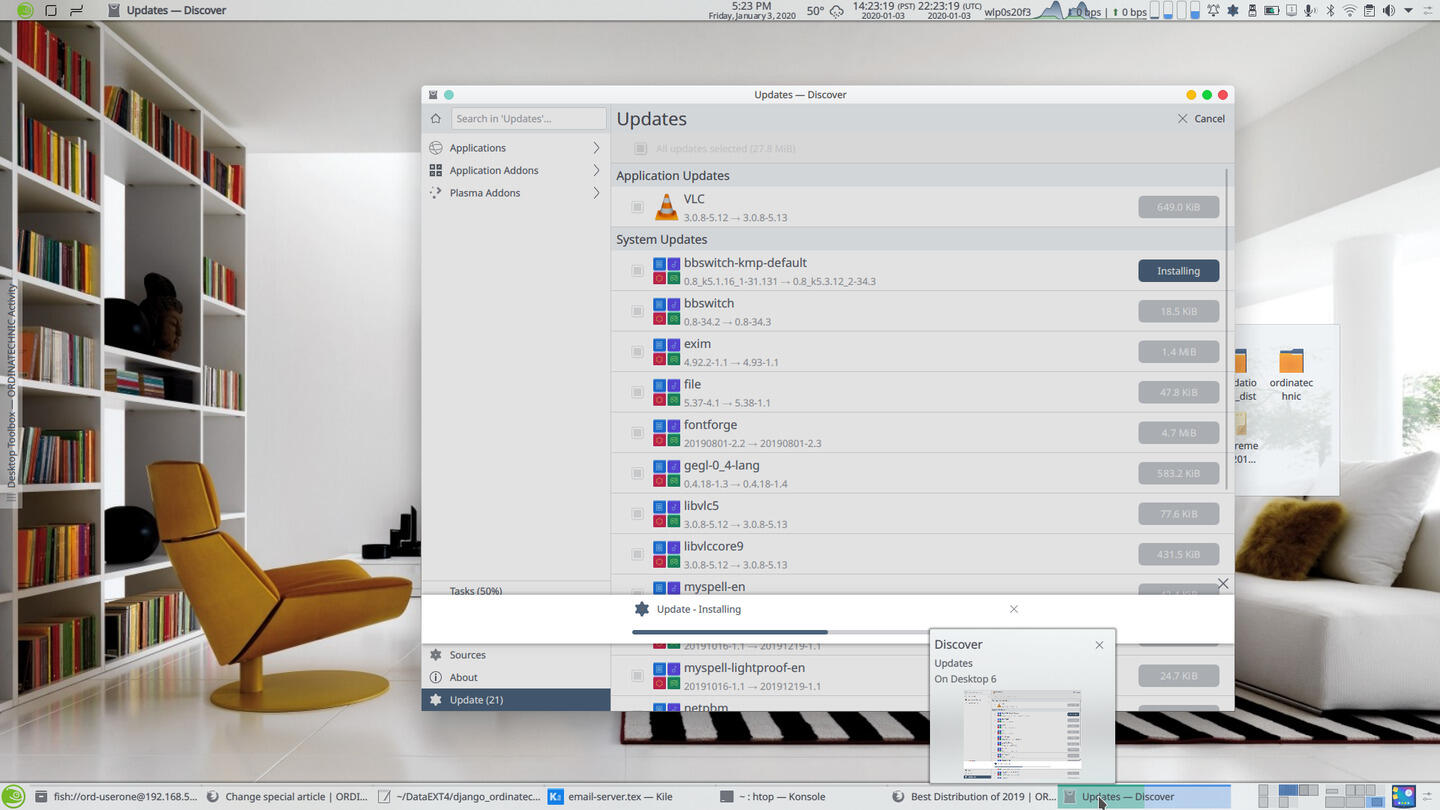Close the tasks overlay panel X

pos(1223,583)
